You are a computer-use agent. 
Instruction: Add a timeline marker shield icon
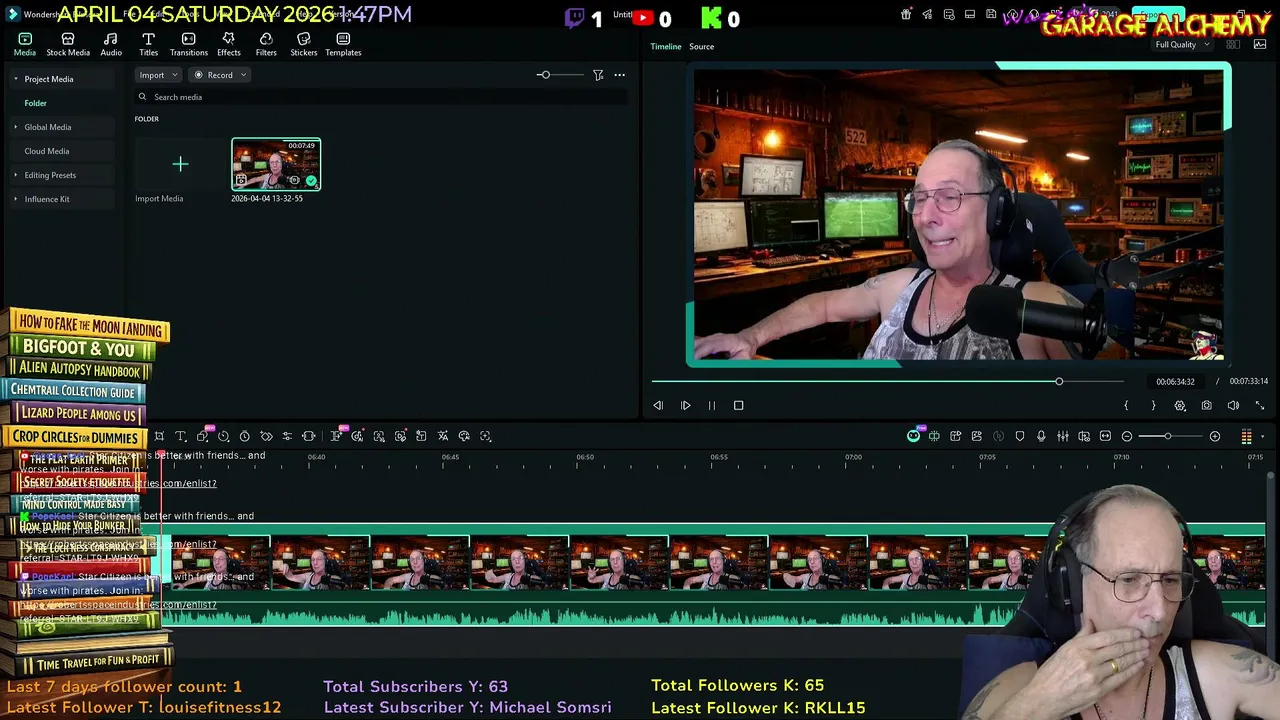[x=1020, y=437]
